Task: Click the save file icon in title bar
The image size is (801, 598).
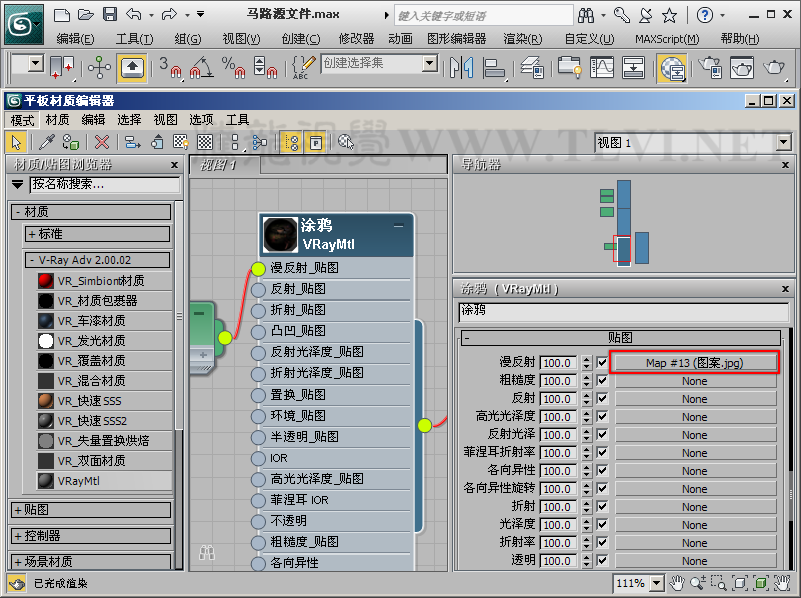Action: coord(110,15)
